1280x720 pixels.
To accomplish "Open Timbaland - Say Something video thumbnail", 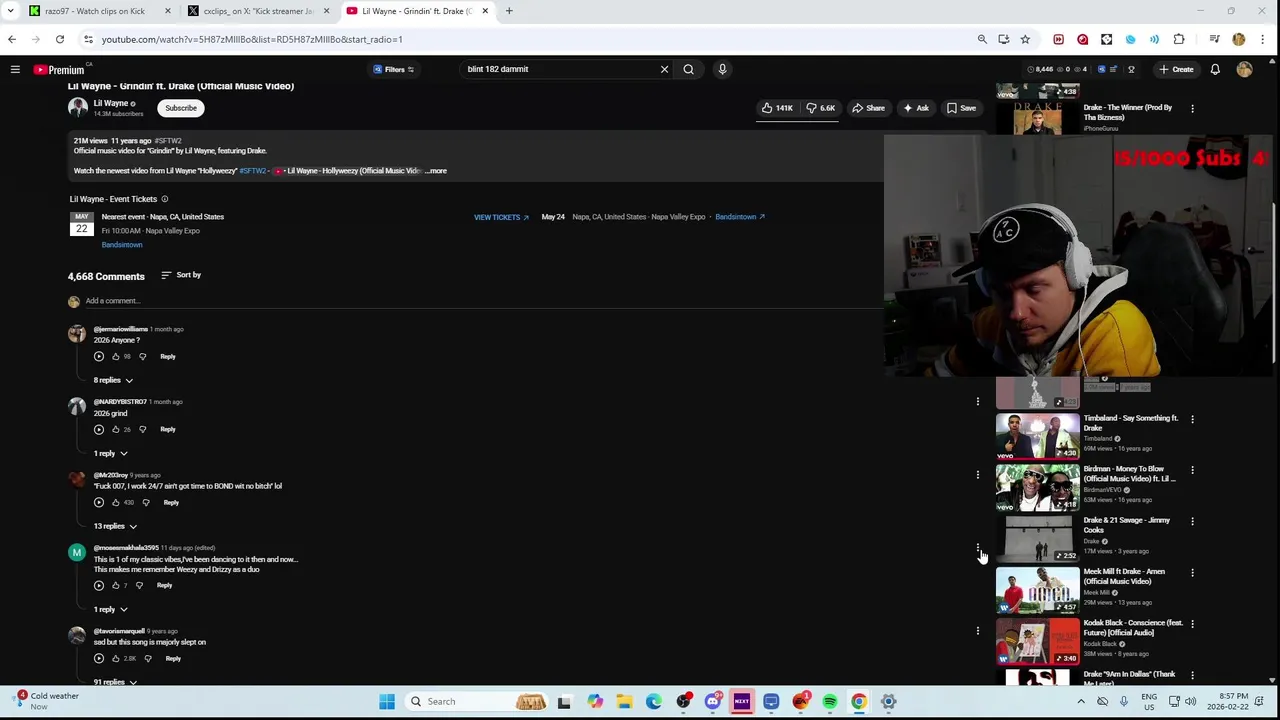I will 1038,435.
